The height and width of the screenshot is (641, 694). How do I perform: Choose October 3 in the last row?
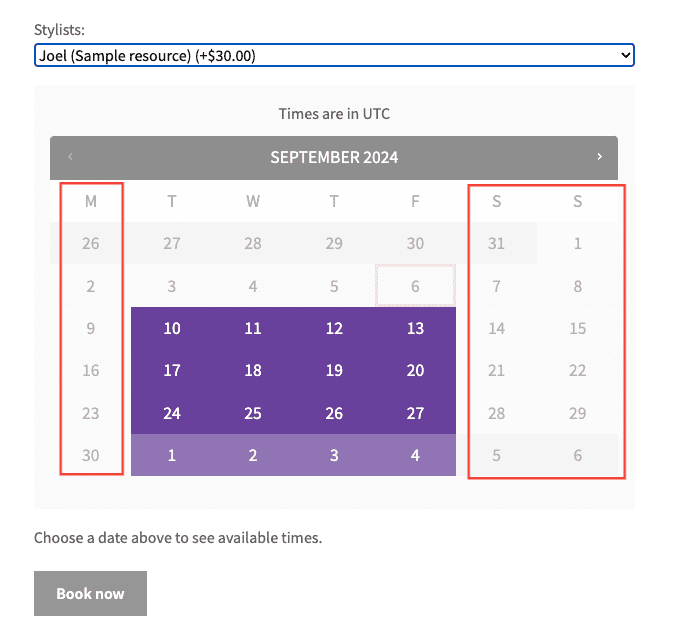point(334,455)
